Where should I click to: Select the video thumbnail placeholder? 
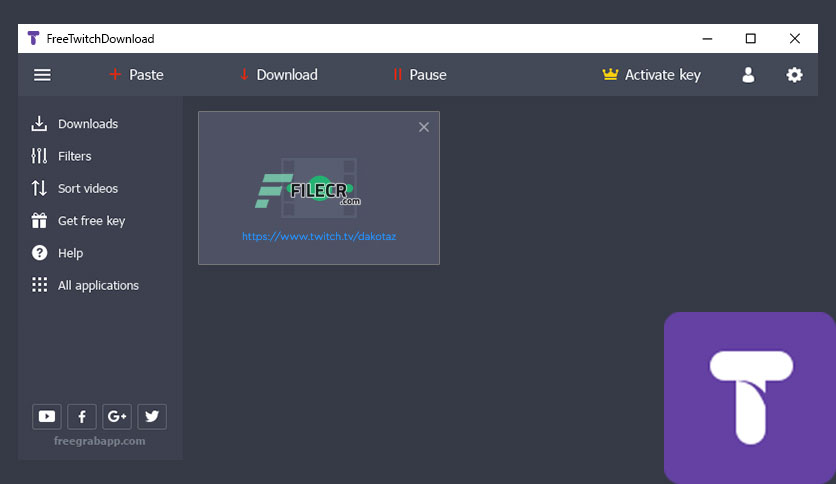tap(319, 188)
